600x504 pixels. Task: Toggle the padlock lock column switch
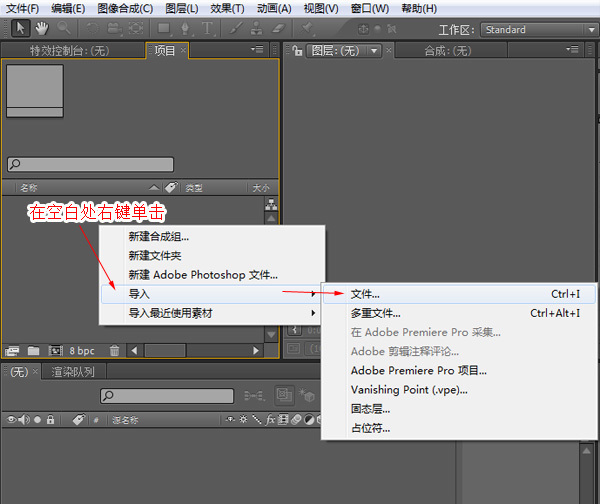pos(50,420)
